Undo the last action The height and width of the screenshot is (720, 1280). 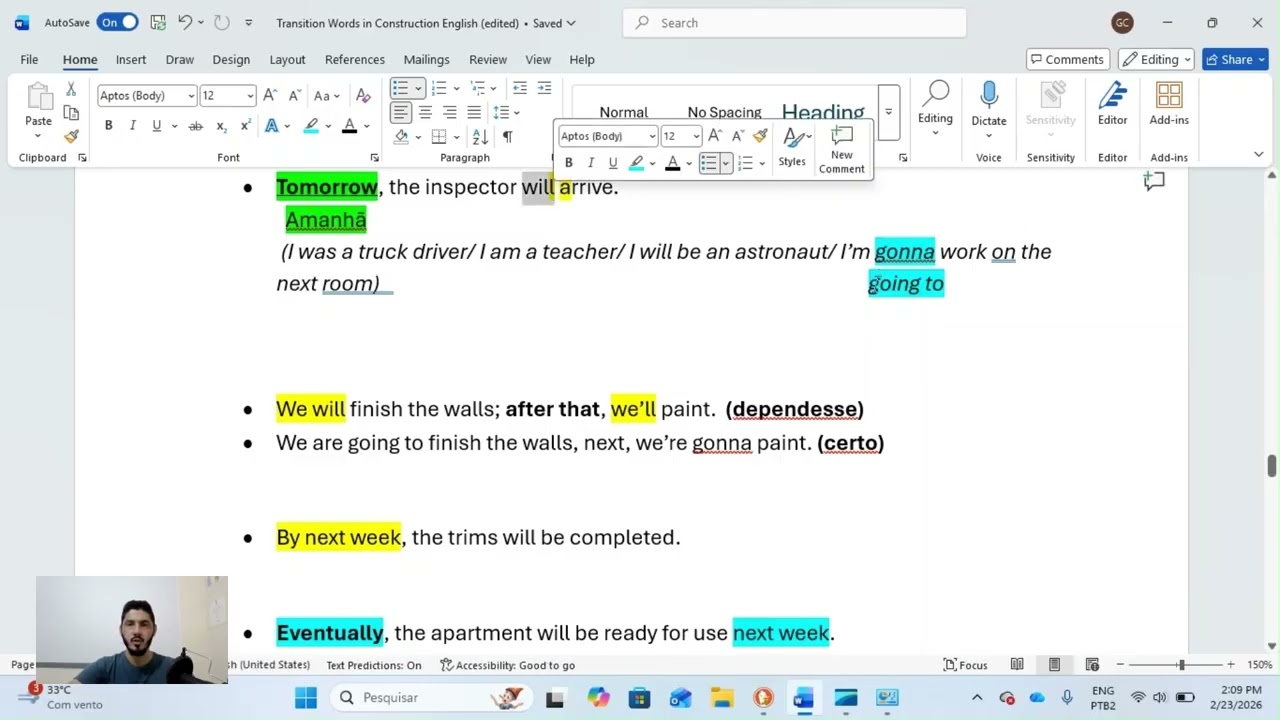pos(185,22)
